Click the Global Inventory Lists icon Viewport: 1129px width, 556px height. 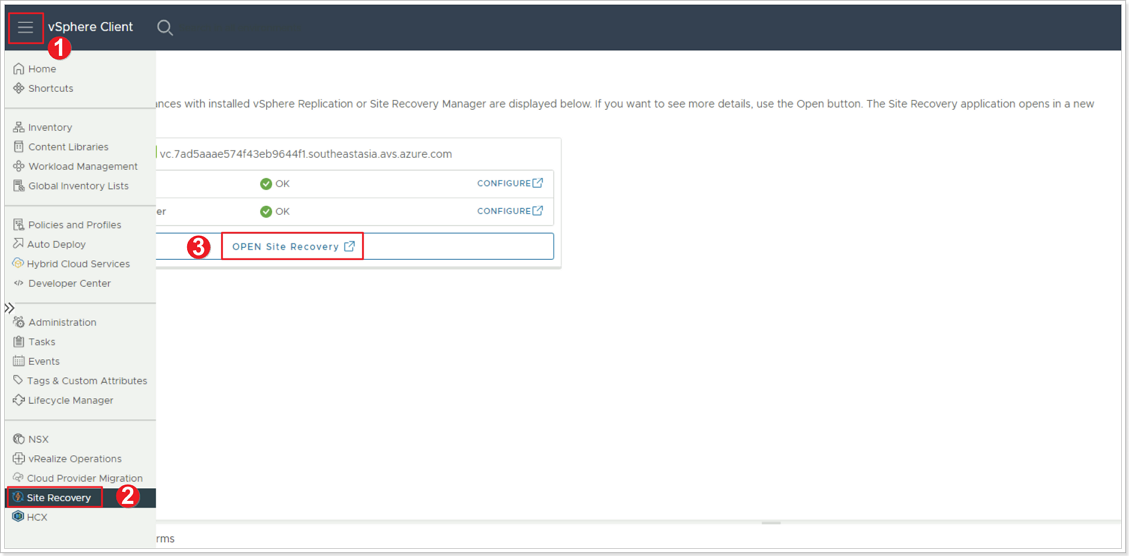tap(19, 186)
